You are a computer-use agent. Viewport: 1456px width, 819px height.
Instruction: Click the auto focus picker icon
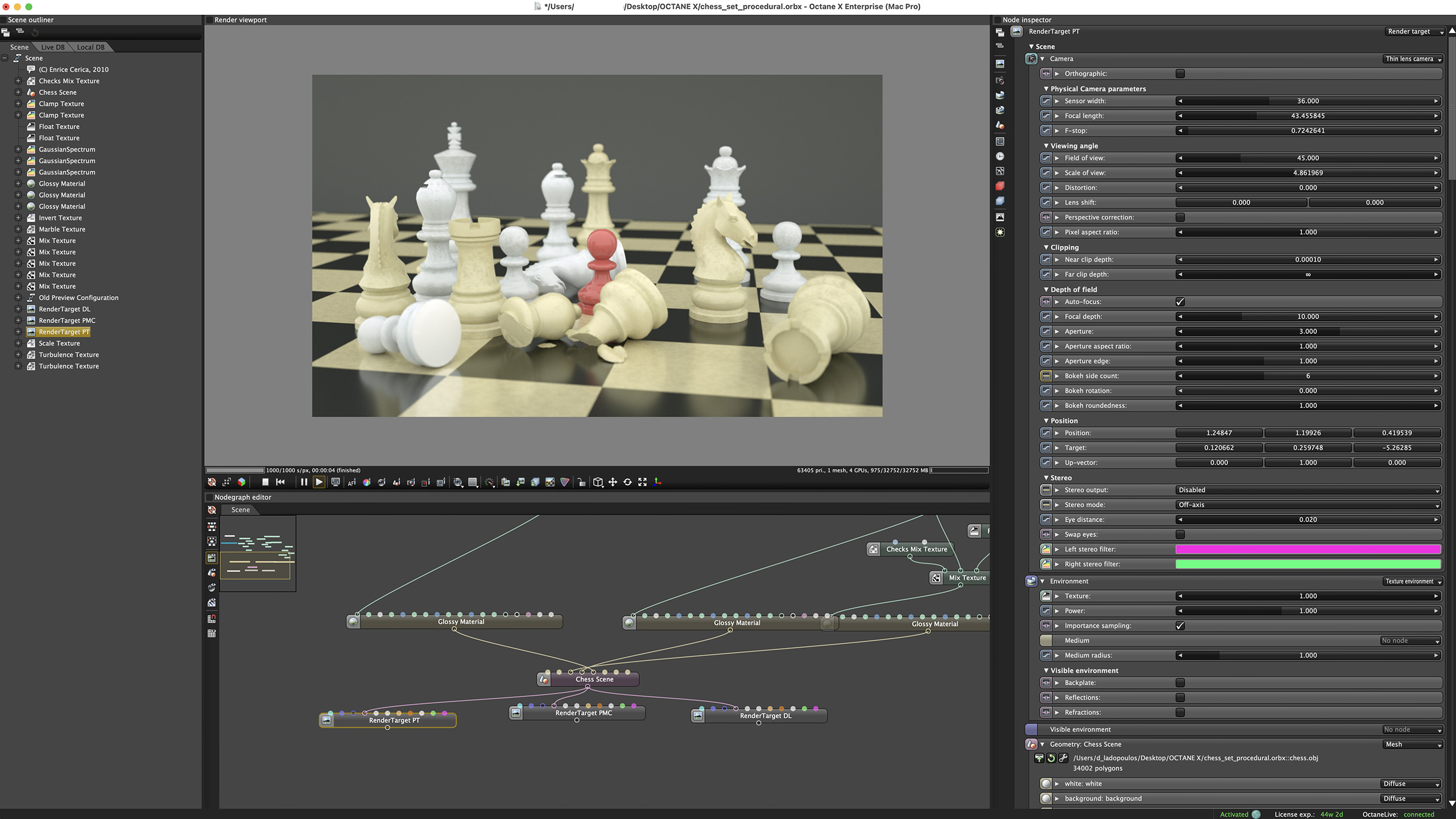pyautogui.click(x=352, y=482)
